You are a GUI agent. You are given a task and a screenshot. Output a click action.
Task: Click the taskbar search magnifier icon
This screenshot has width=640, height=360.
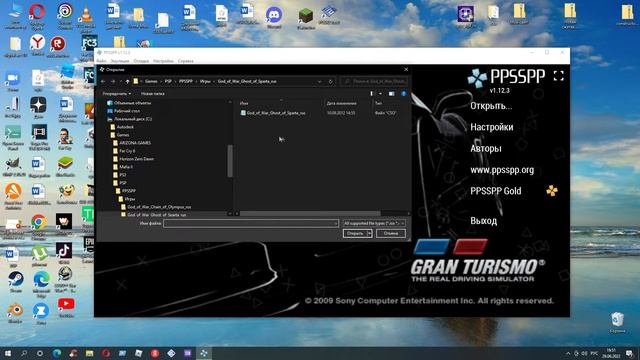point(24,353)
